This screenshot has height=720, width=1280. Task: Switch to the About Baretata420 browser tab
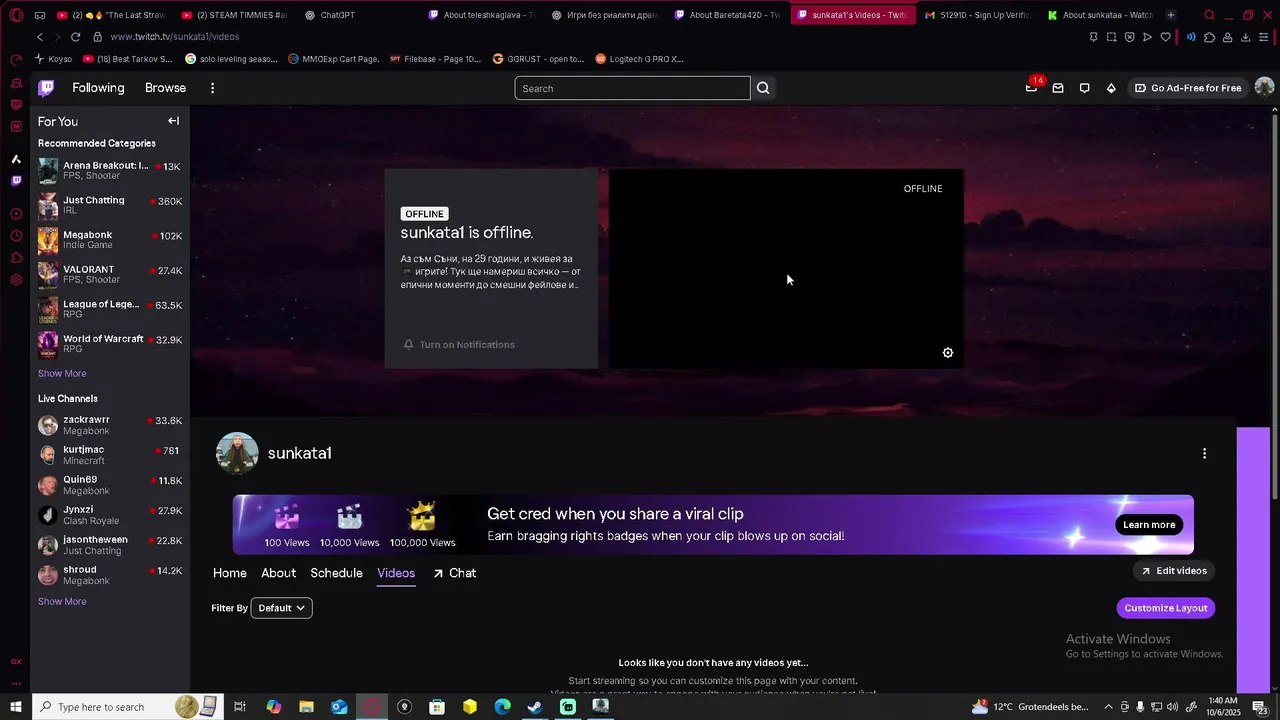[728, 15]
